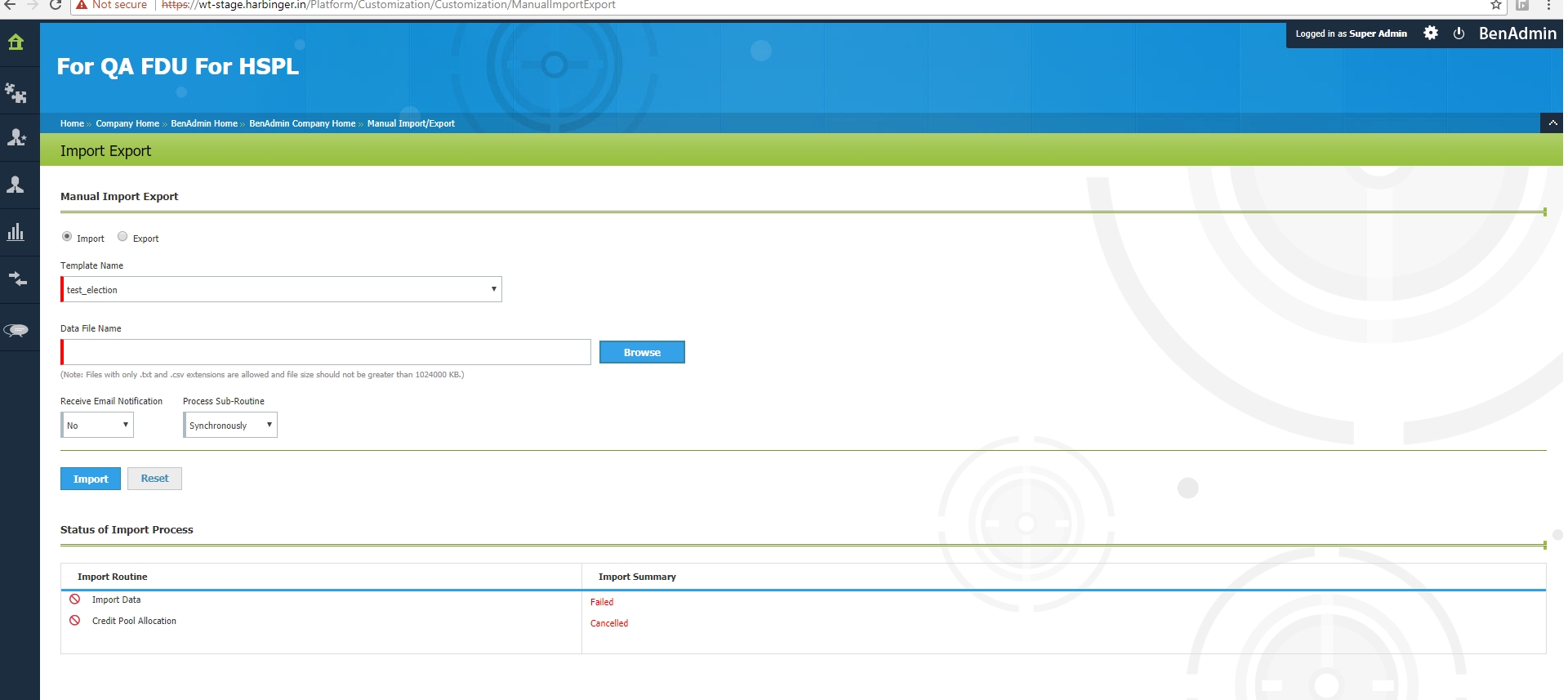Go to BenAdmin Home breadcrumb
Screen dimensions: 1568x700
pos(204,123)
